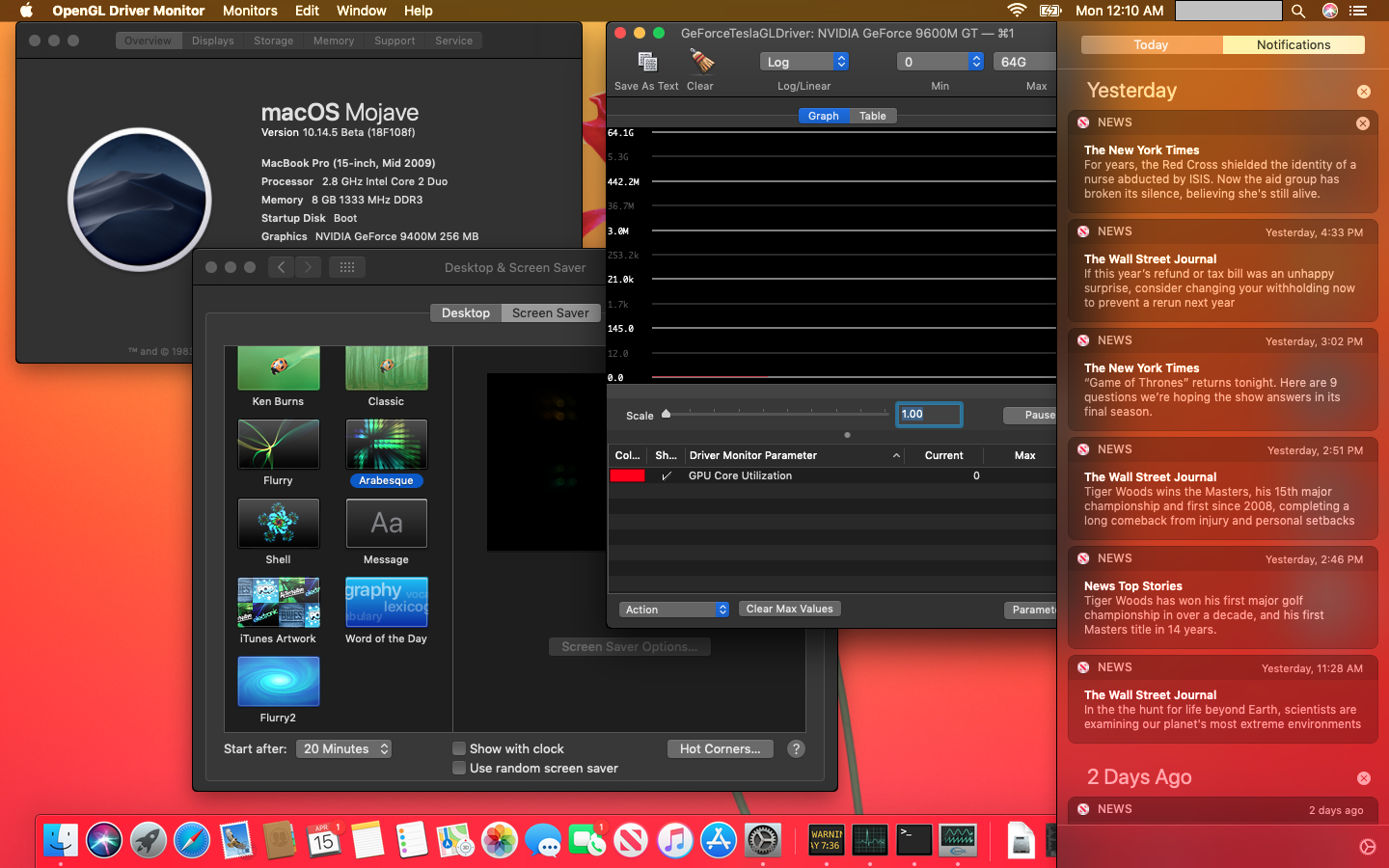Click the Storage tab in About This Mac
Image resolution: width=1389 pixels, height=868 pixels.
pyautogui.click(x=273, y=41)
